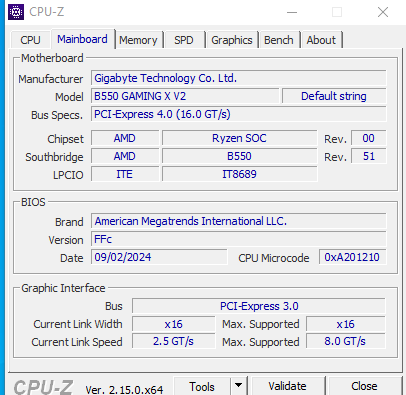
Task: Select the Manufacturer field Gigabyte Technology Co. Ltd.
Action: (239, 78)
